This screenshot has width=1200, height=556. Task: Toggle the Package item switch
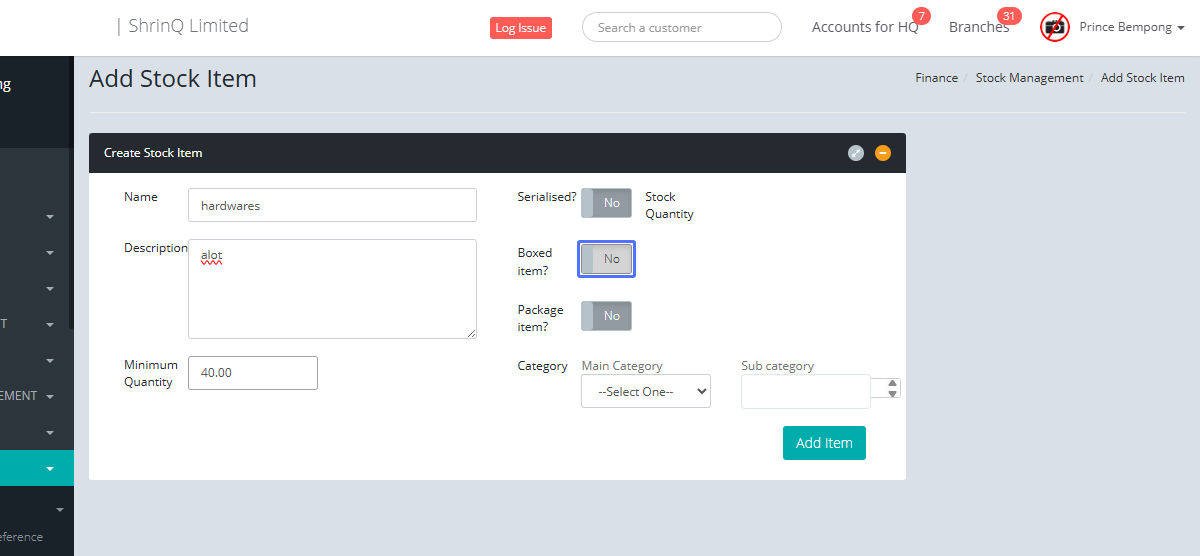606,316
